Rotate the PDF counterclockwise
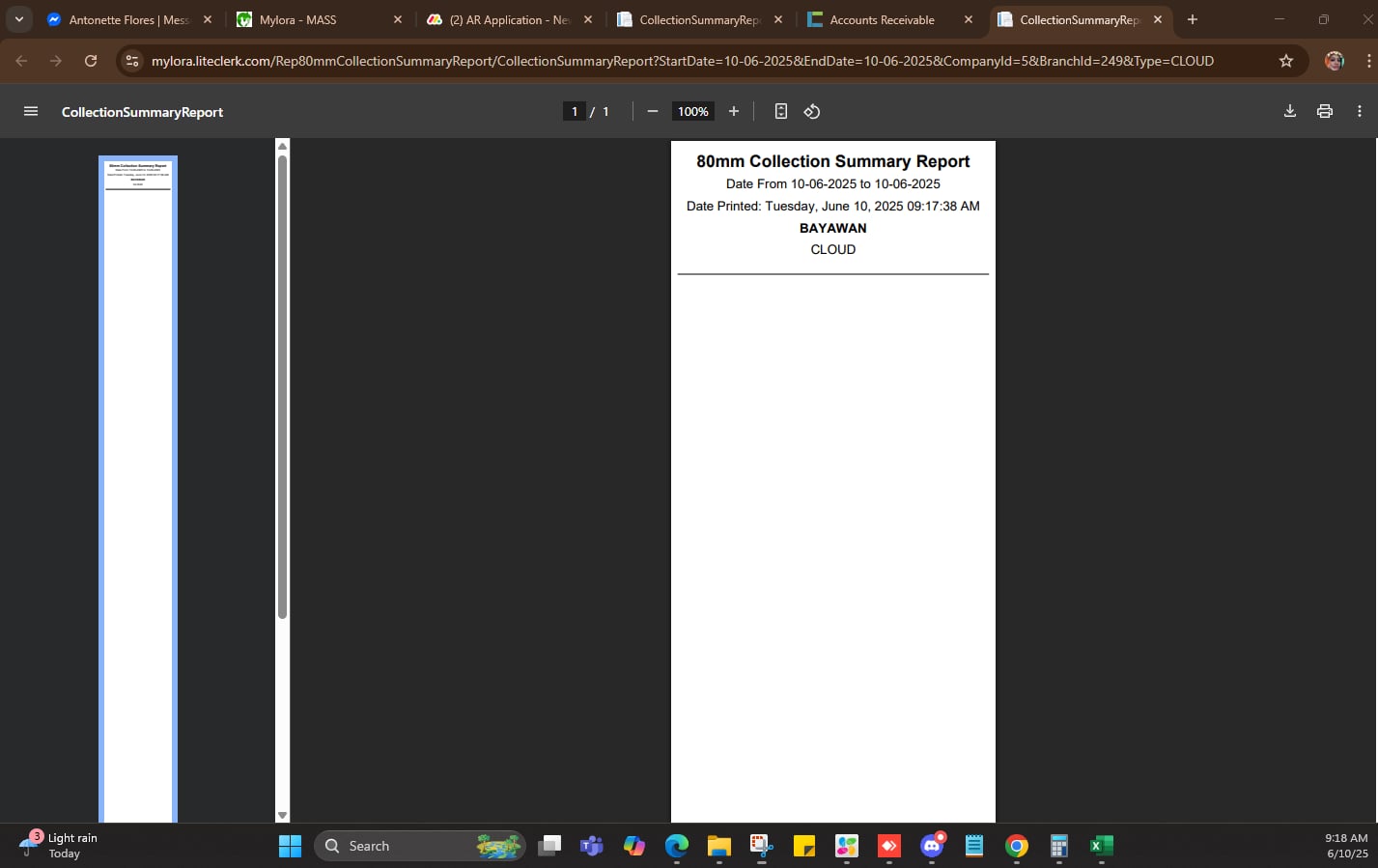 tap(812, 112)
